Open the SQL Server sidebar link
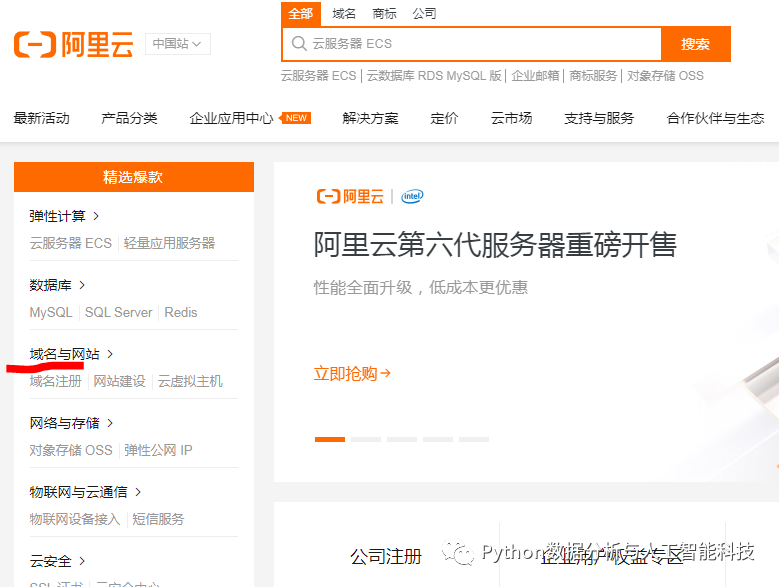Screen dimensions: 779x587 (x=119, y=312)
